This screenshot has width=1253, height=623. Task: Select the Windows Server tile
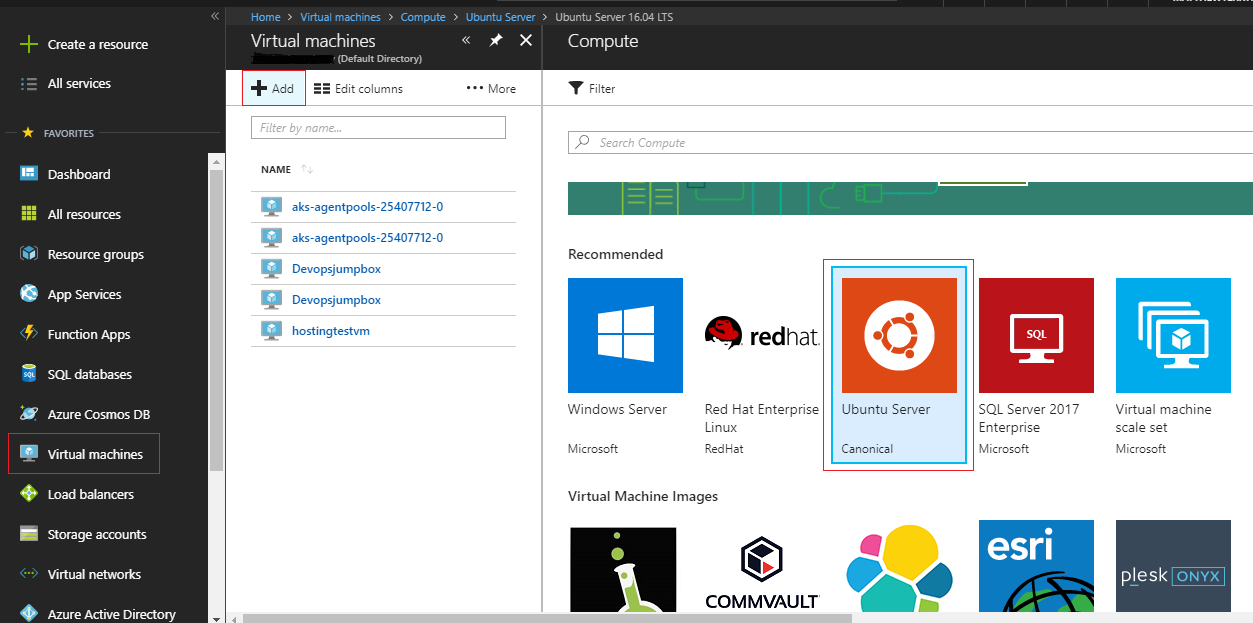[x=625, y=366]
